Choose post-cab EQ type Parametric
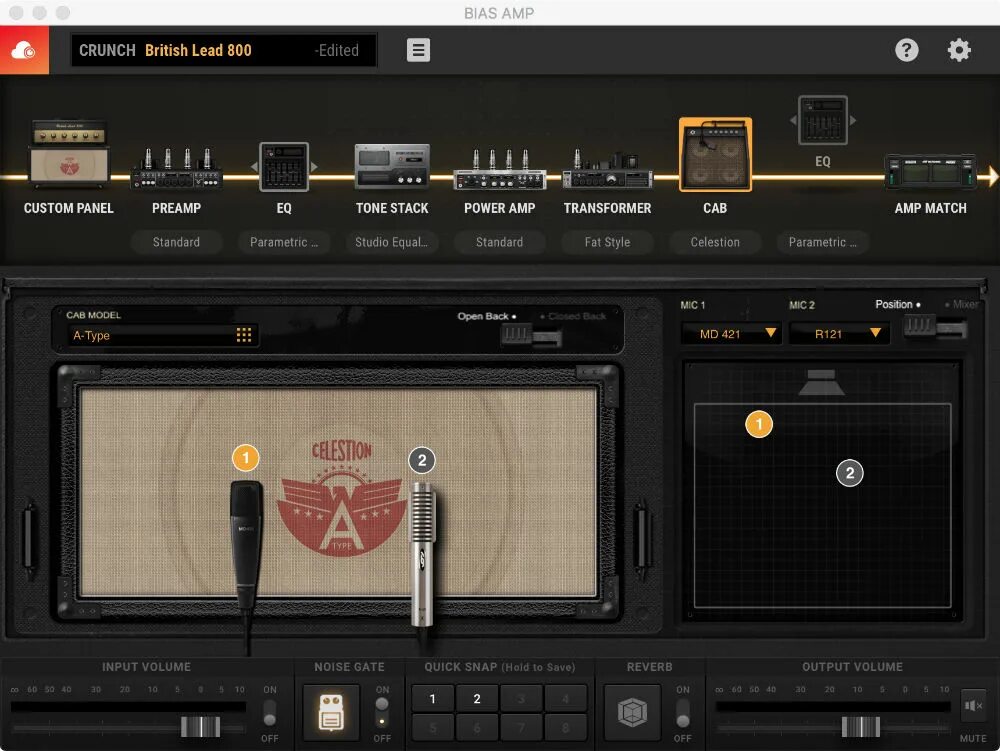The image size is (1000, 751). (x=823, y=242)
